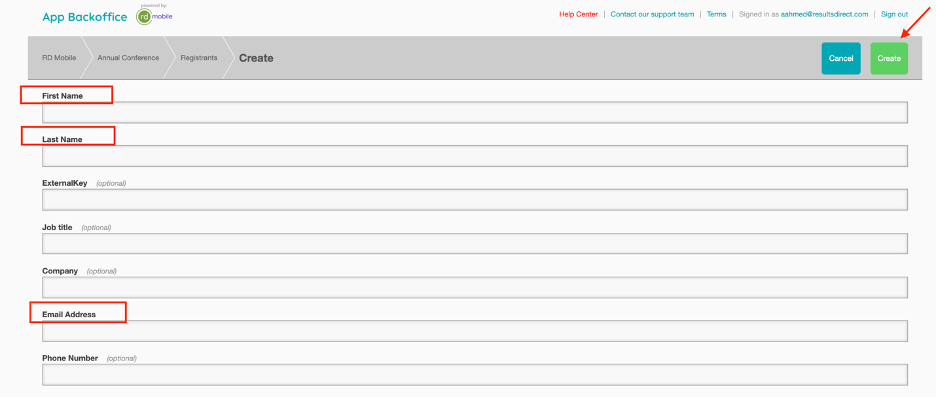Open the Terms link
936x398 pixels.
(716, 14)
